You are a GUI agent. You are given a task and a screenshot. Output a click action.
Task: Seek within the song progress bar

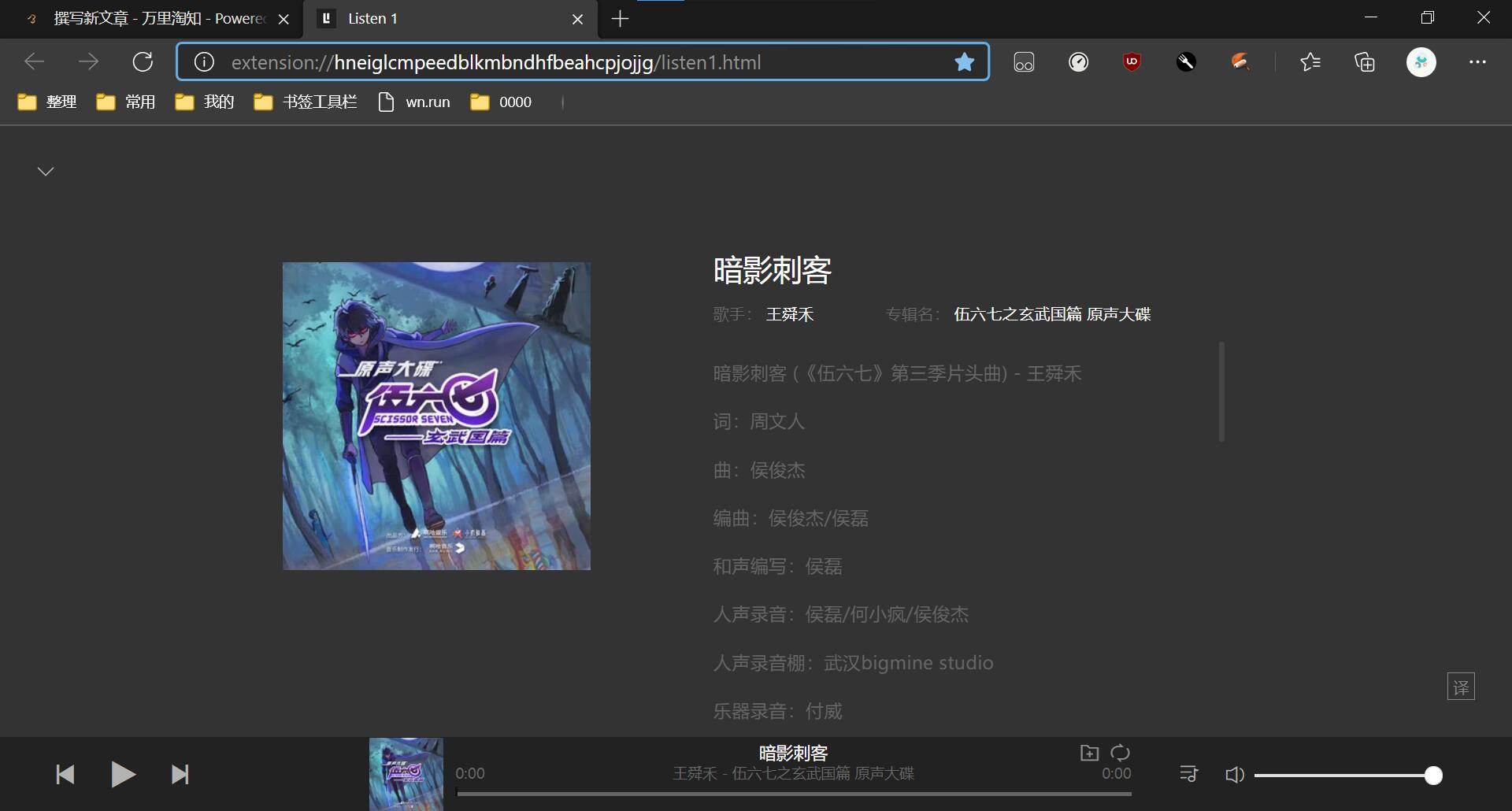coord(794,794)
